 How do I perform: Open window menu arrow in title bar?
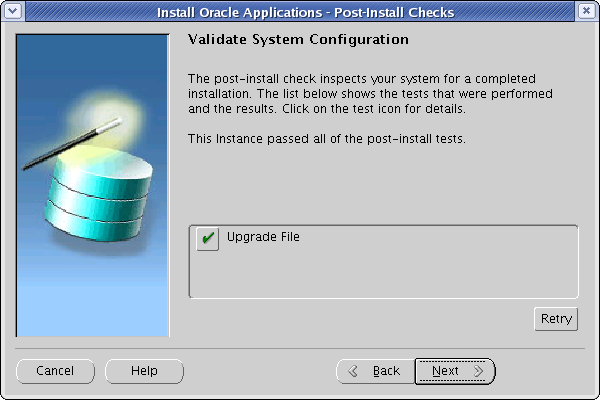(x=13, y=11)
